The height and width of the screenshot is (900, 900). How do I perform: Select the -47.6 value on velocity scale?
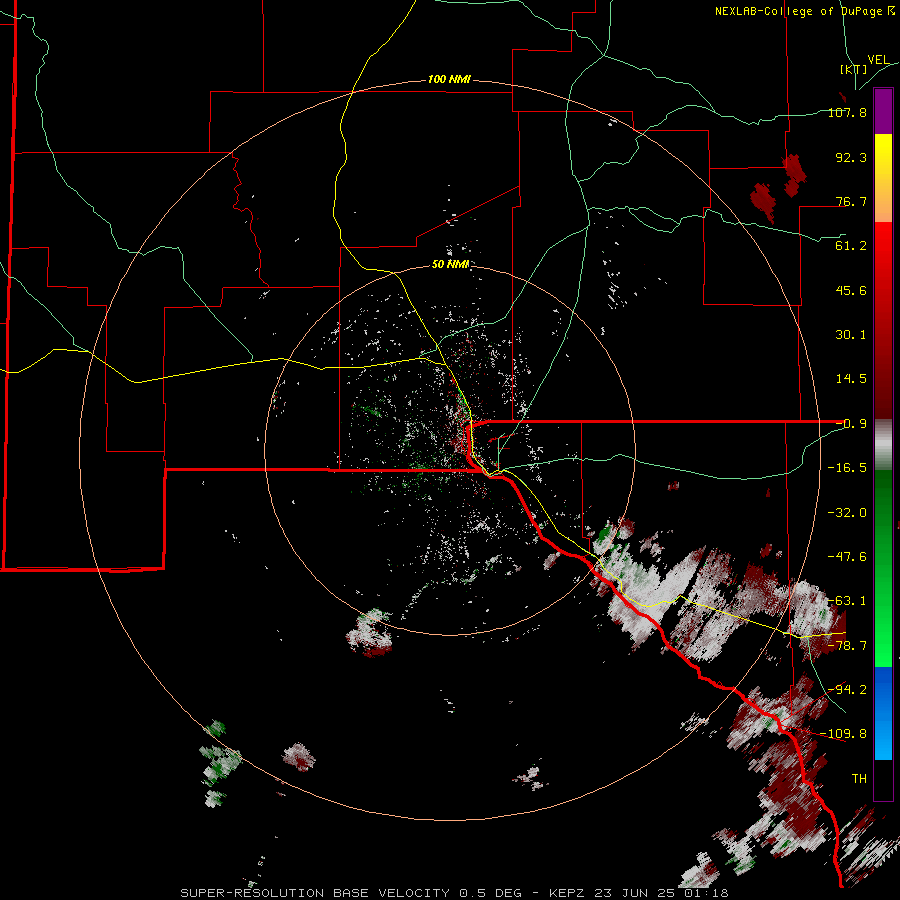pyautogui.click(x=847, y=557)
